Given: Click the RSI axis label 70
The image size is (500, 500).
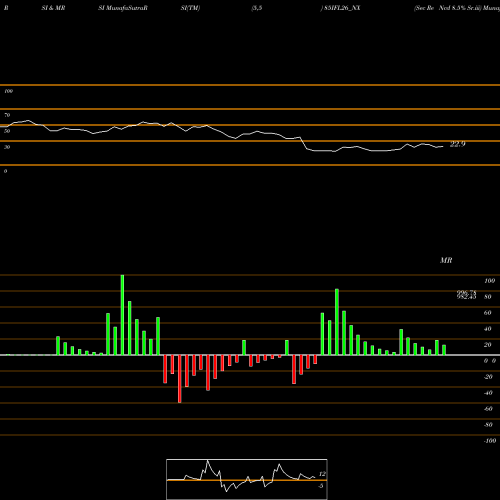Looking at the screenshot, I should (x=7, y=115).
